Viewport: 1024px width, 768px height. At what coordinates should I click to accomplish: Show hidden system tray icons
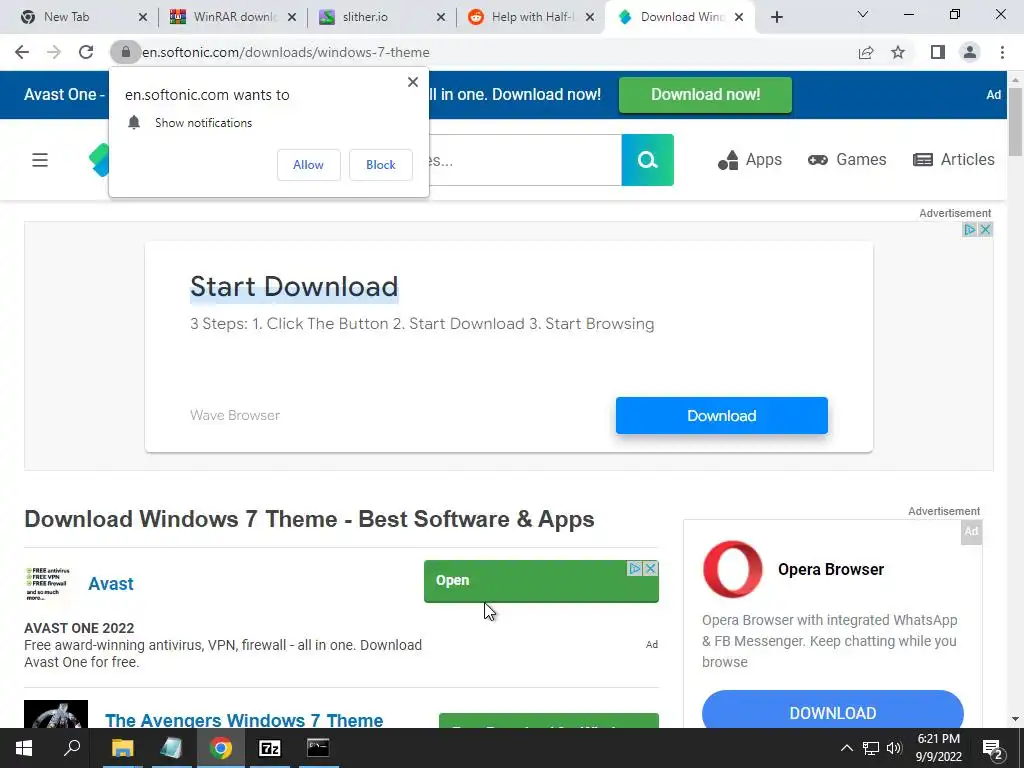(846, 748)
